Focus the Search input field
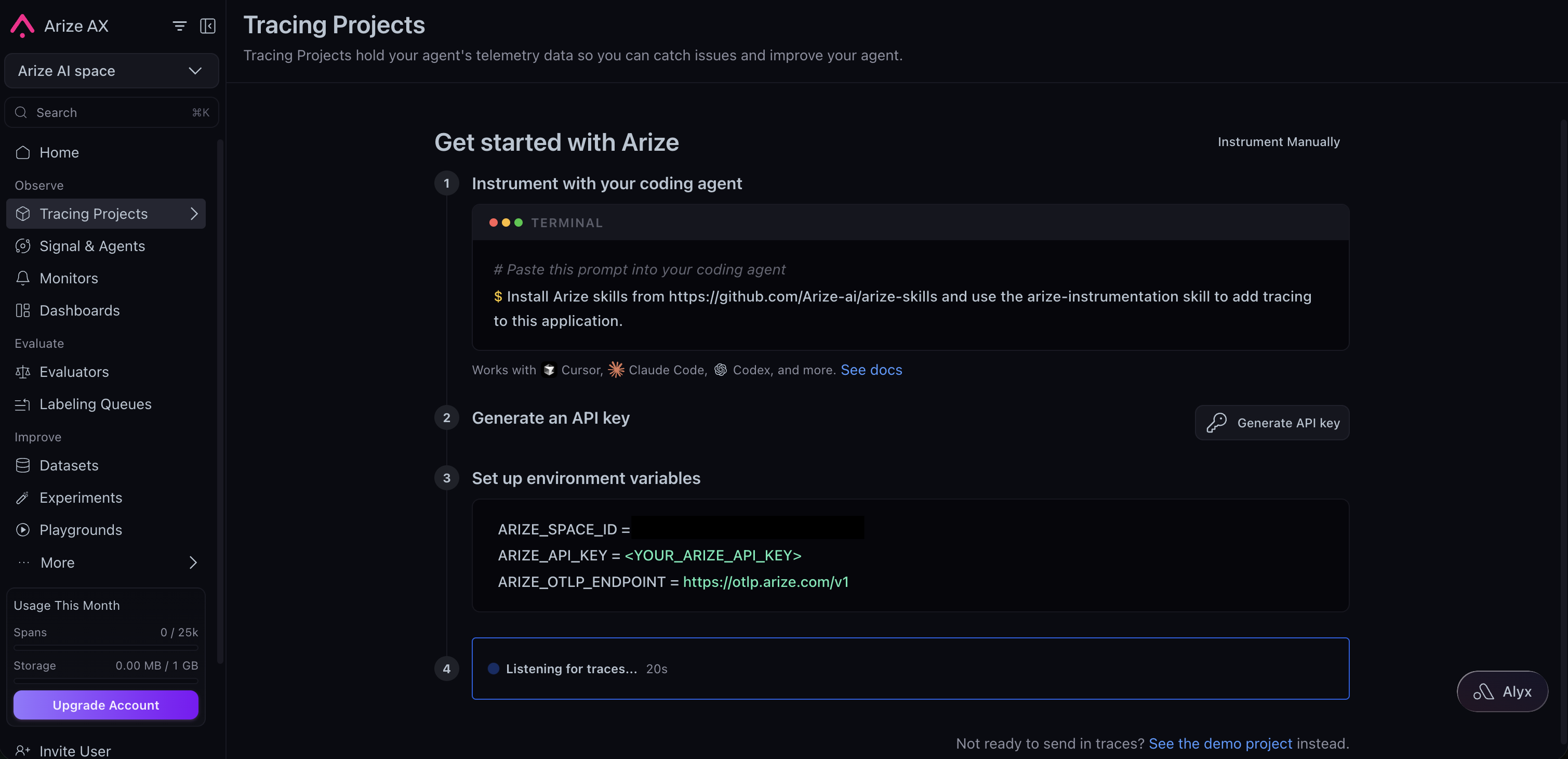 coord(112,113)
